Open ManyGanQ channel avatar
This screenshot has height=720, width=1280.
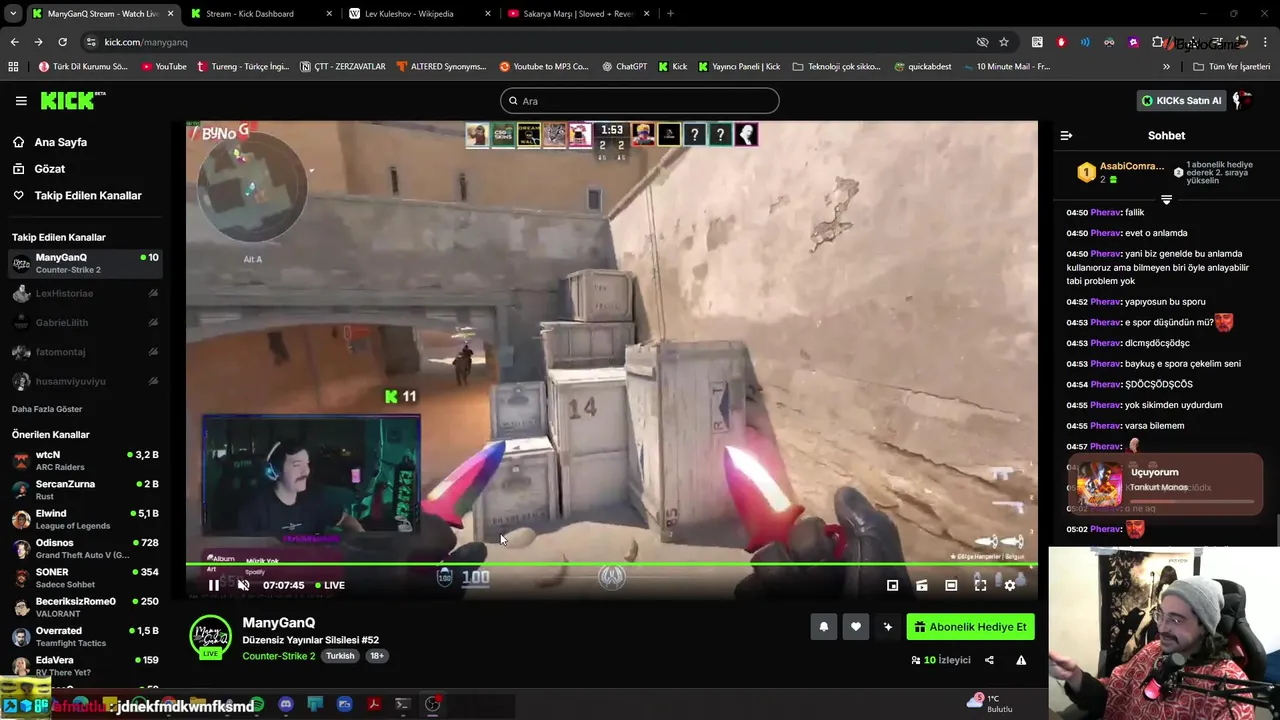[x=210, y=637]
